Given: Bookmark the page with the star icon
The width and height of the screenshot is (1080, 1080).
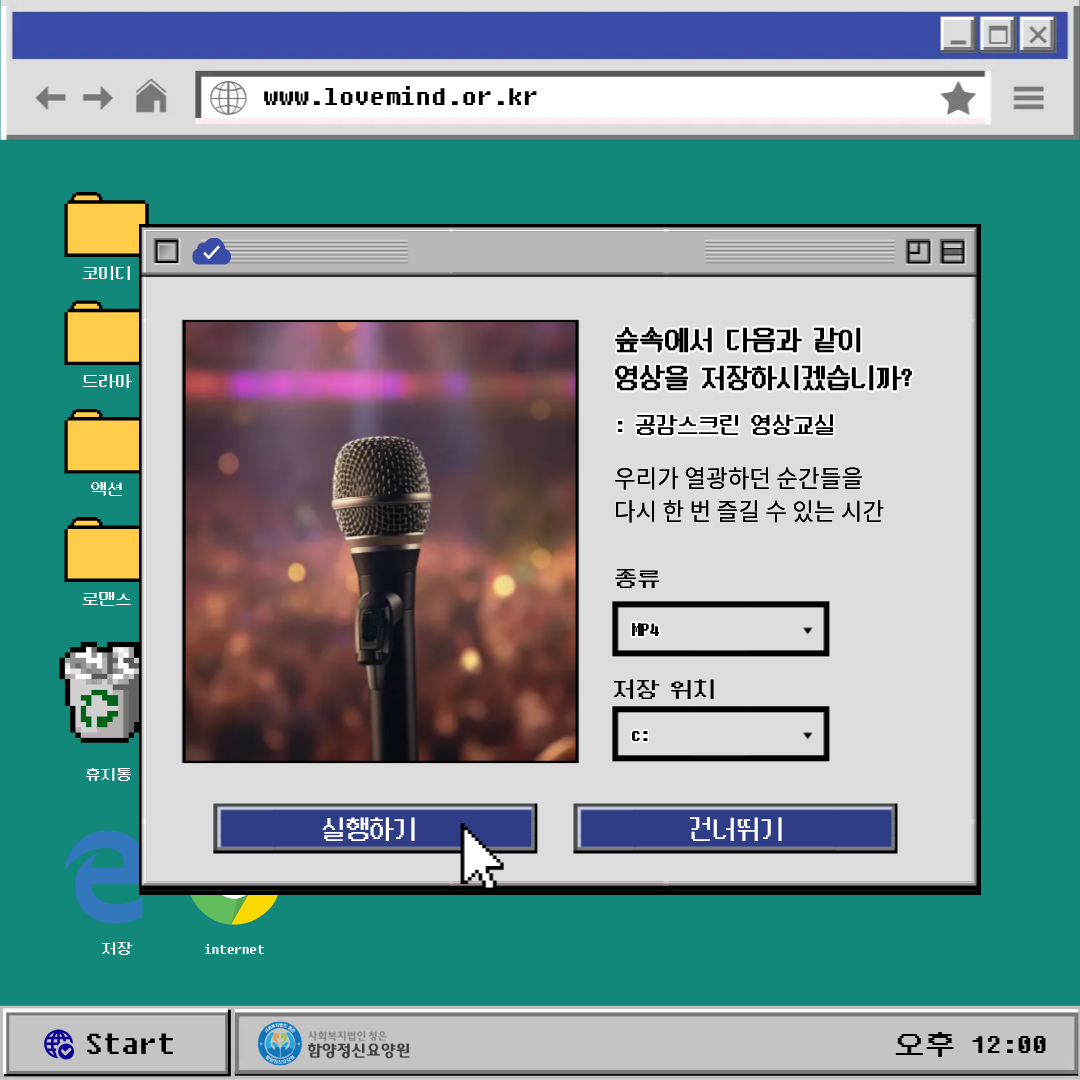Looking at the screenshot, I should click(x=957, y=98).
